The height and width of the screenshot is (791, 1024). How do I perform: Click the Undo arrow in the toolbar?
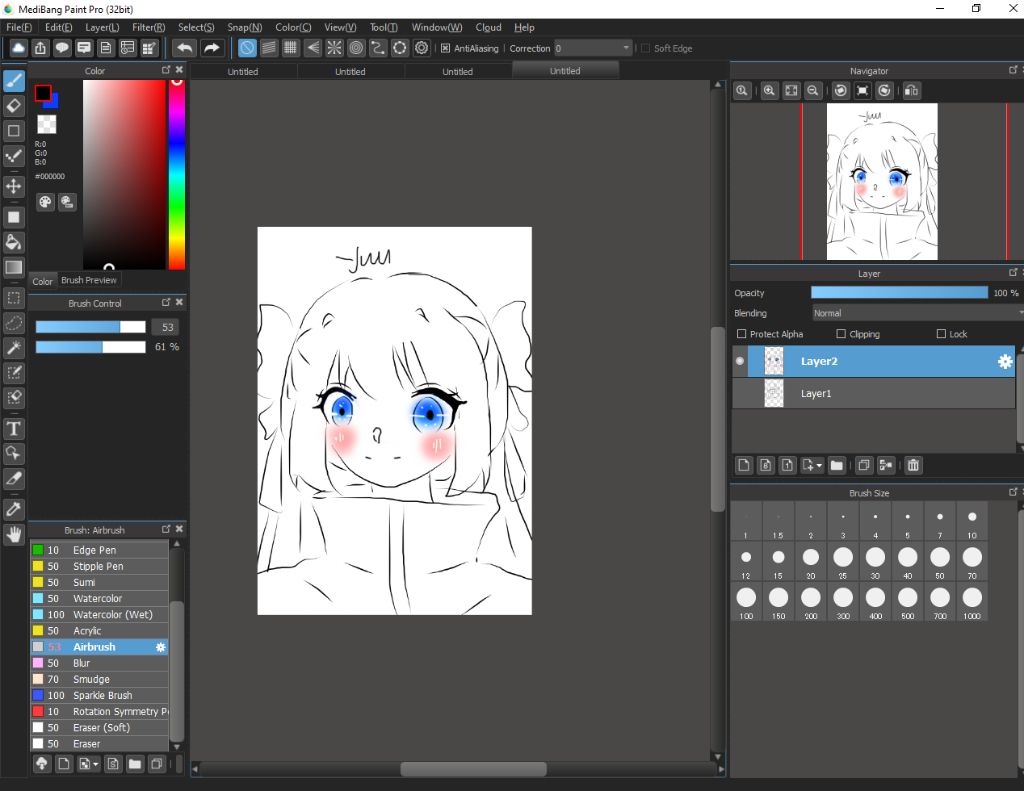pos(185,48)
